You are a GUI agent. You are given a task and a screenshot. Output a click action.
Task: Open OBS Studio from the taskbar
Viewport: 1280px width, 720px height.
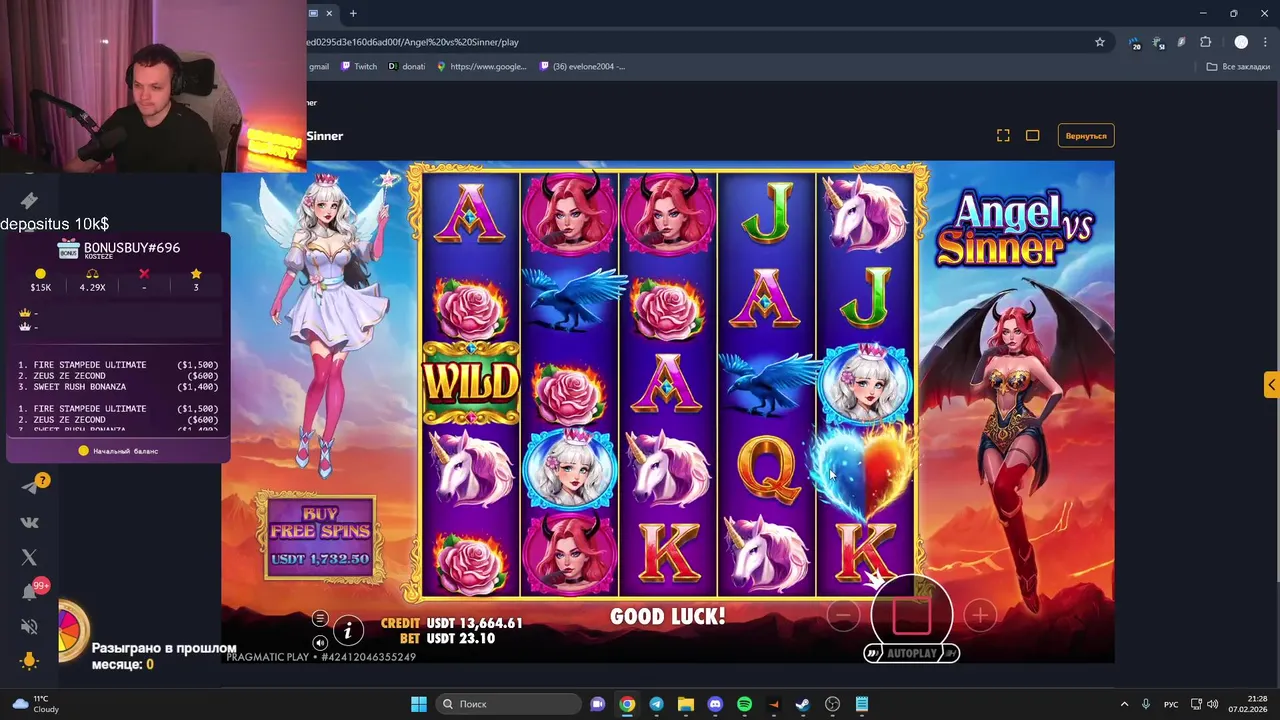click(x=832, y=704)
